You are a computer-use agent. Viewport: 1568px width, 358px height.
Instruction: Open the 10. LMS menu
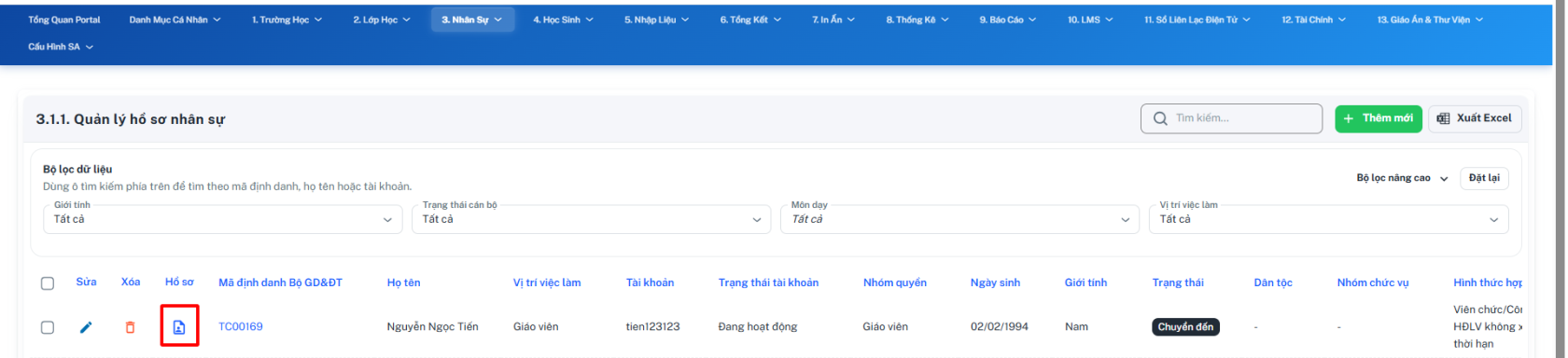pyautogui.click(x=1090, y=20)
